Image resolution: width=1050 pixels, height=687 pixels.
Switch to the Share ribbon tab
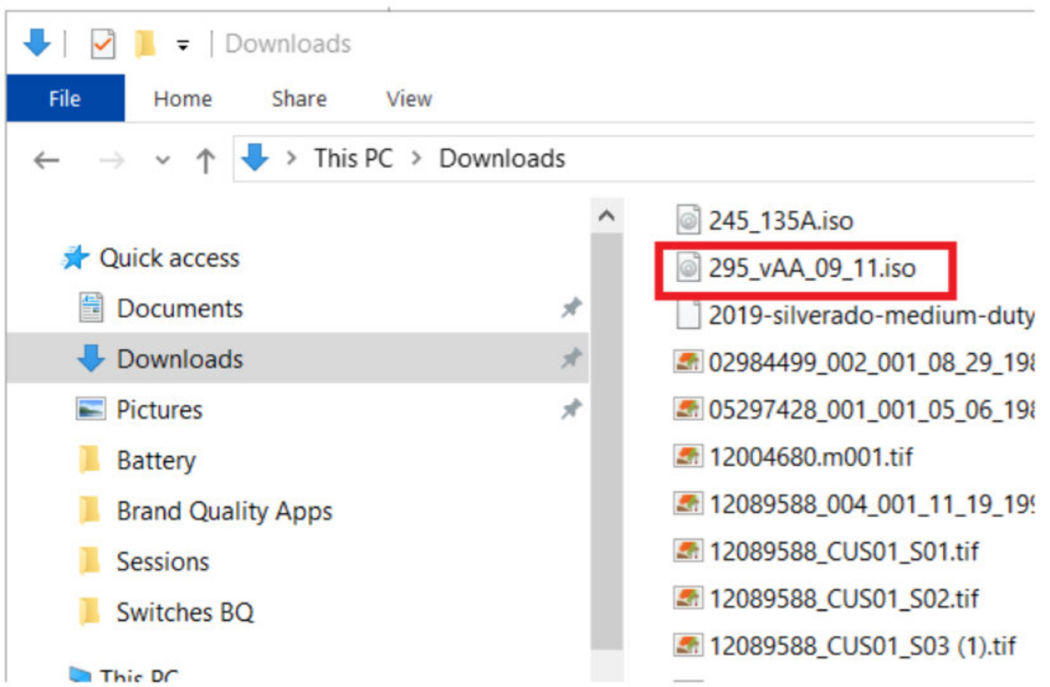pyautogui.click(x=299, y=99)
